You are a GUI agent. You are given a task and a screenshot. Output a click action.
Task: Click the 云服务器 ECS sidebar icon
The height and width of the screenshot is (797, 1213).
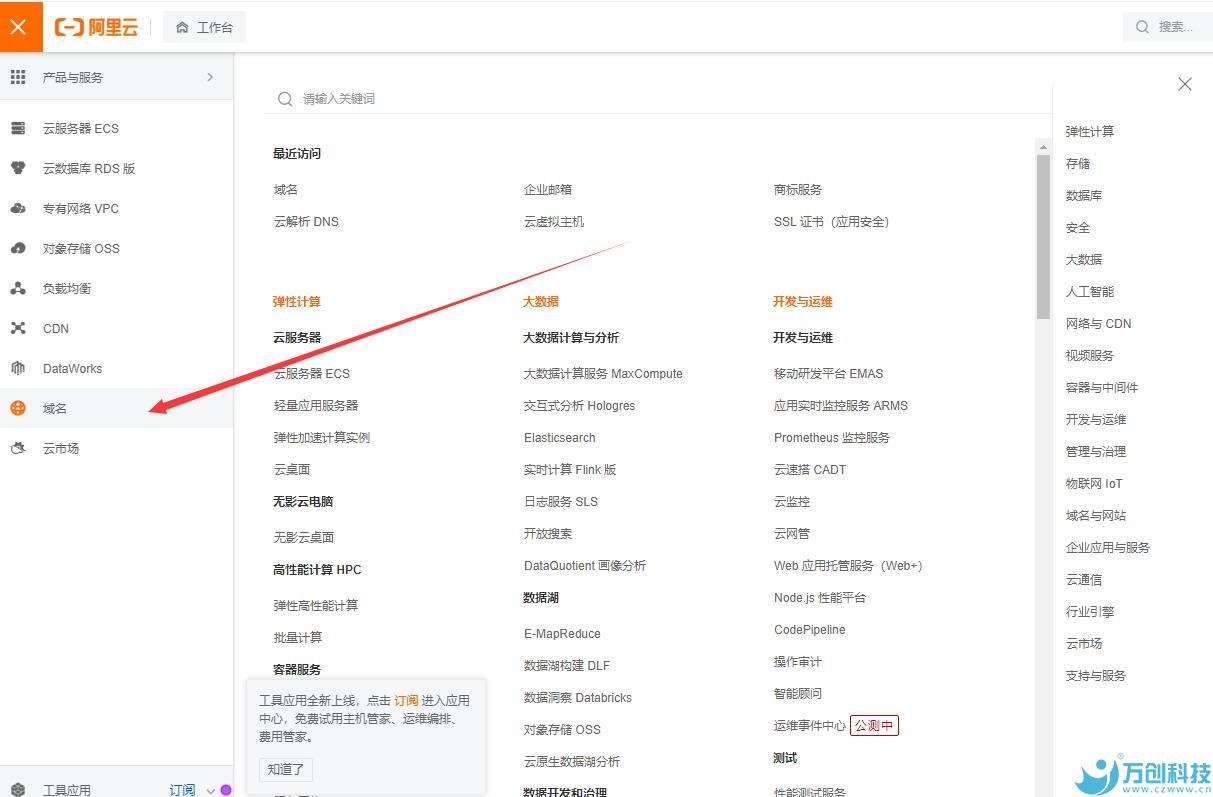coord(18,128)
